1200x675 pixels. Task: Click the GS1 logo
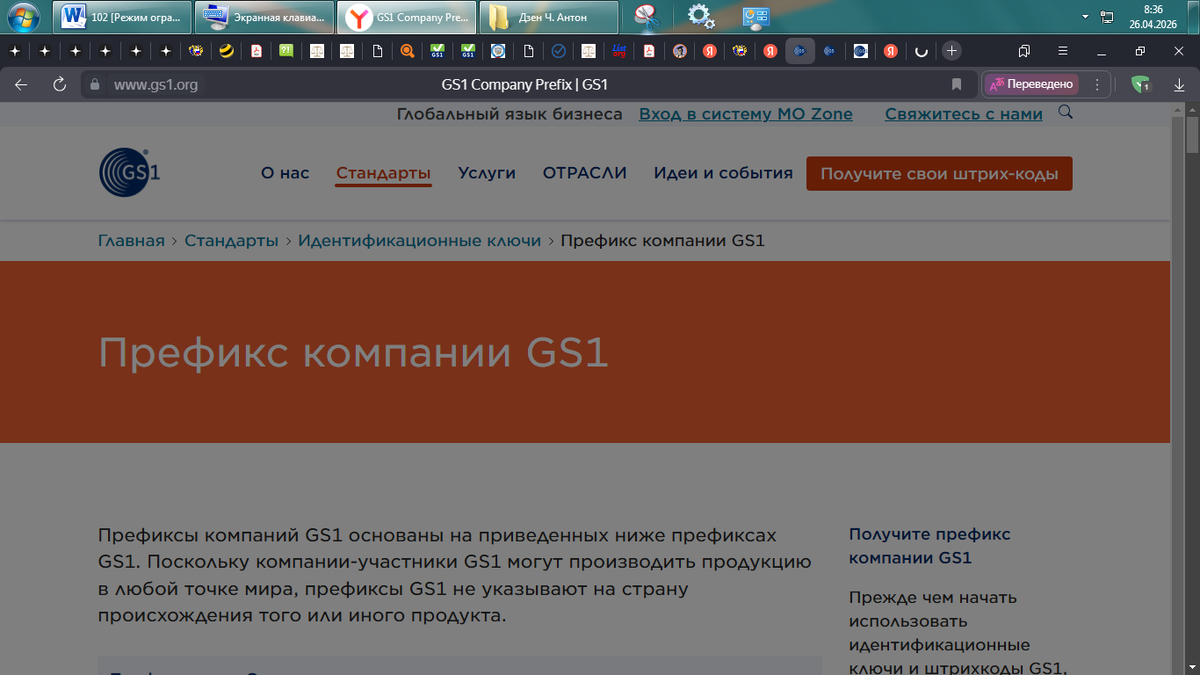click(x=129, y=172)
